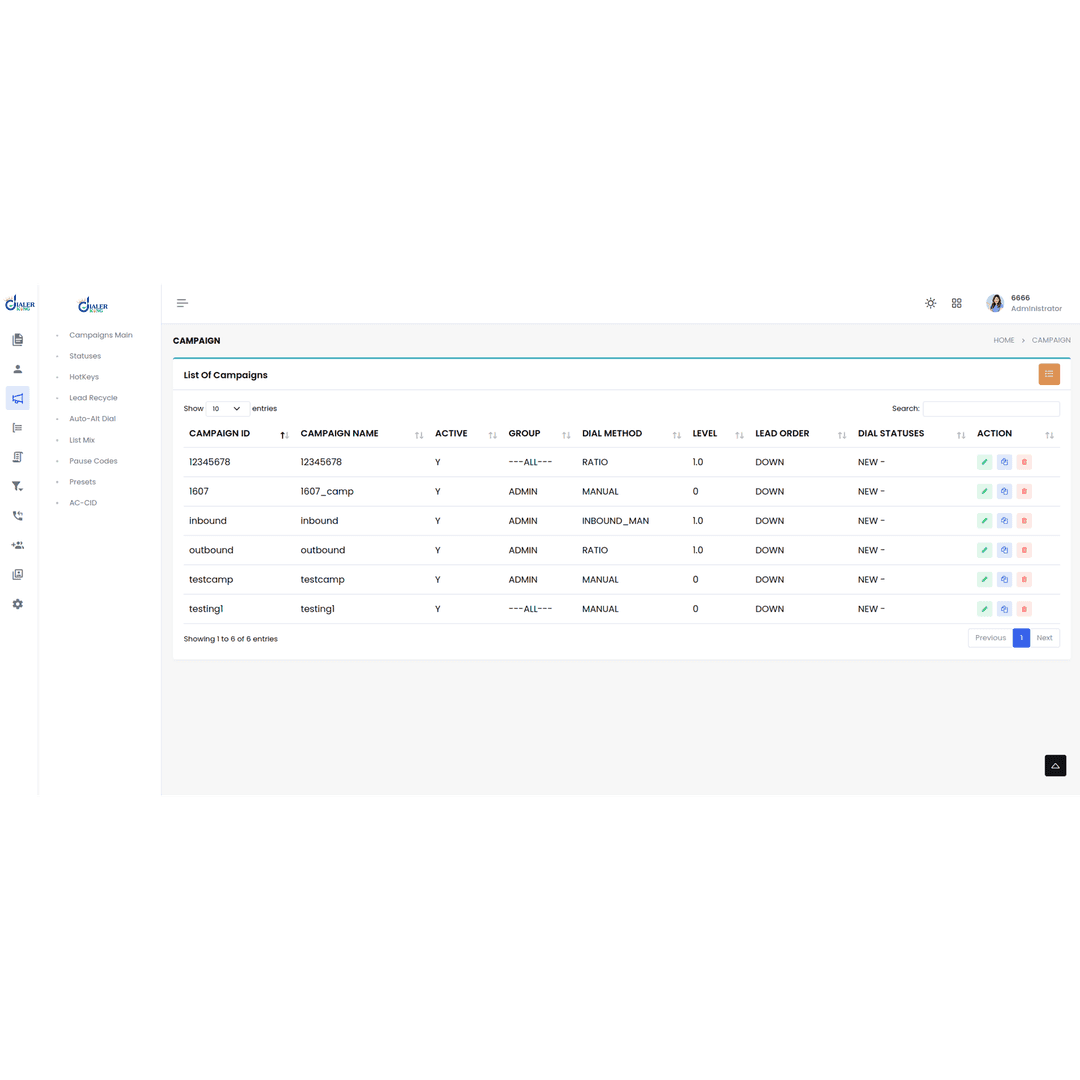Open the show entries dropdown
This screenshot has width=1080, height=1080.
coord(227,409)
